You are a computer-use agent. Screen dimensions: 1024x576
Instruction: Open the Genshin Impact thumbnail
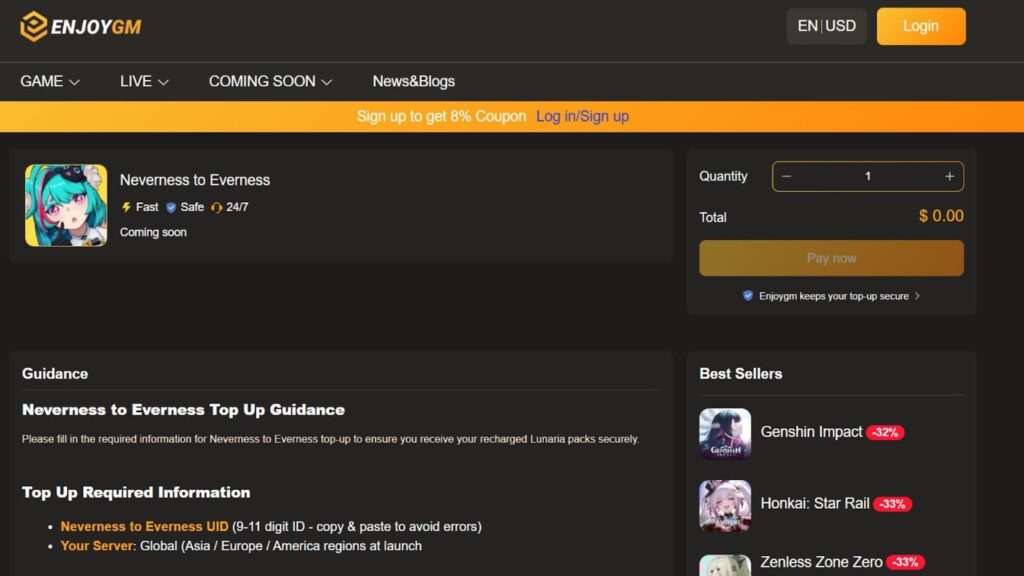click(725, 433)
